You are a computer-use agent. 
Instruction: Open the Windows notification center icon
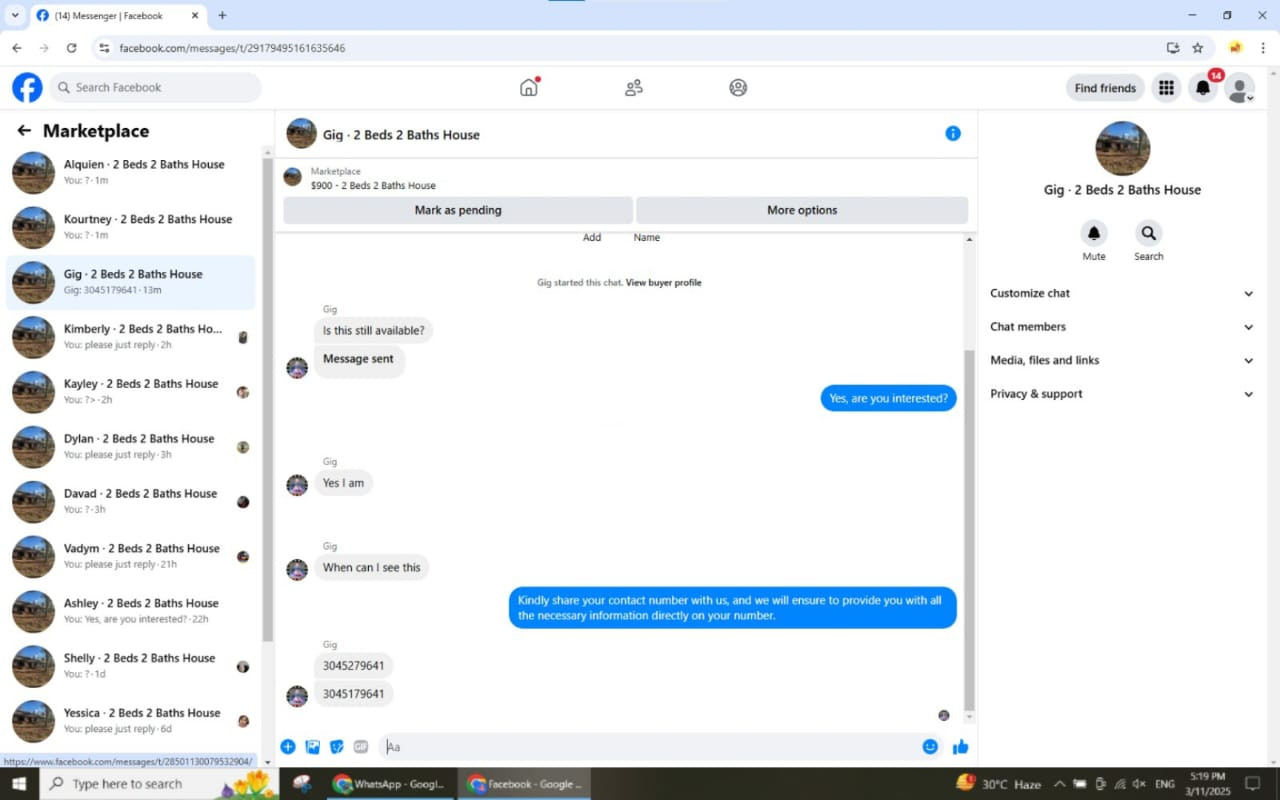click(1252, 784)
